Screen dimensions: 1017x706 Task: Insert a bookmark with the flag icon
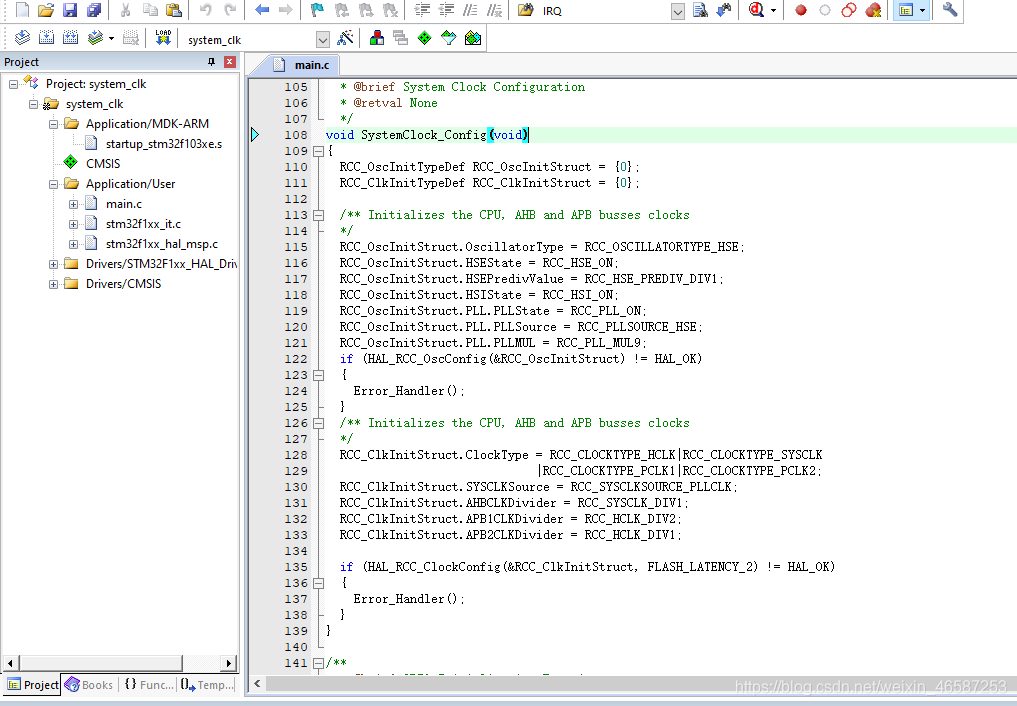tap(317, 10)
